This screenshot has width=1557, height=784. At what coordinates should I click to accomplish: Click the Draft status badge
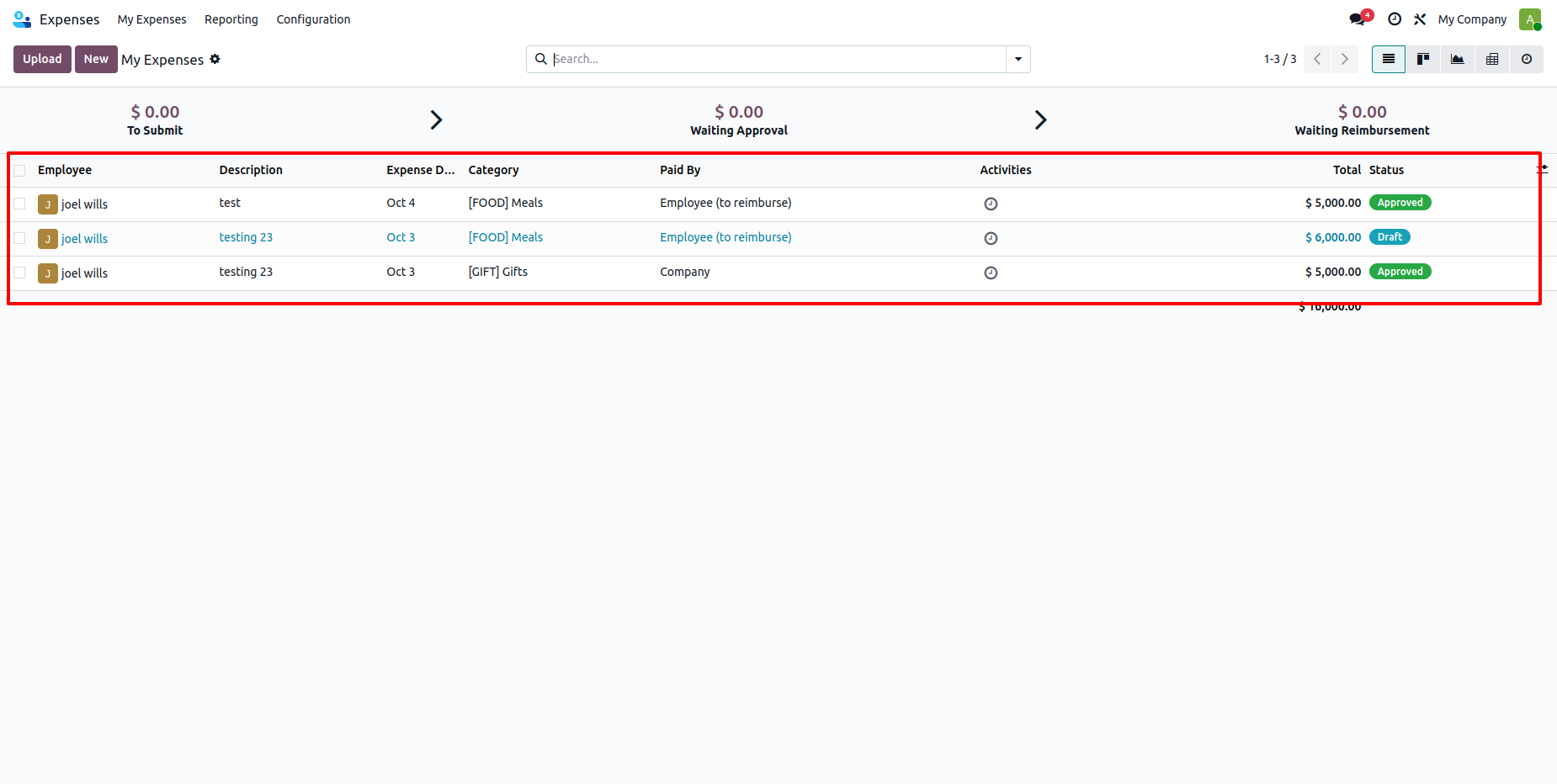coord(1390,237)
